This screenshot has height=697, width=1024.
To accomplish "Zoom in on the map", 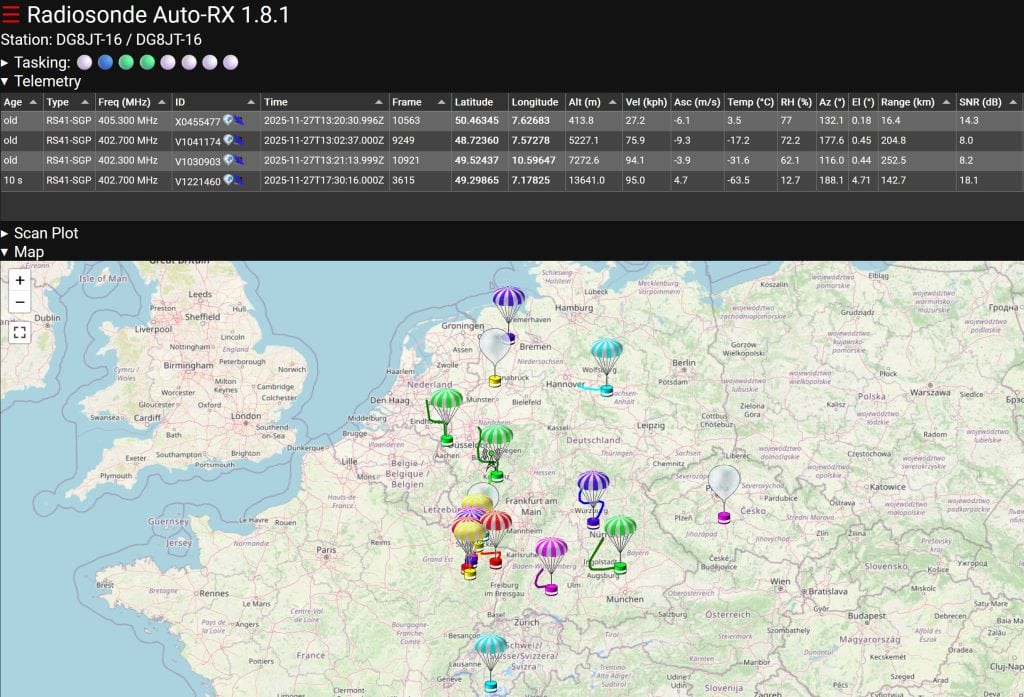I will 20,280.
